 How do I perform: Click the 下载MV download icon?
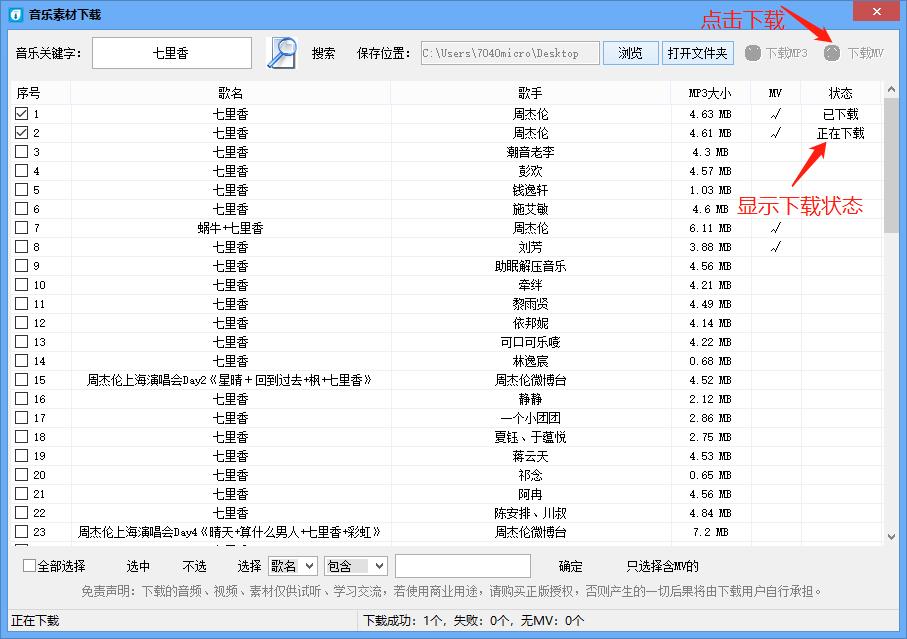[832, 53]
